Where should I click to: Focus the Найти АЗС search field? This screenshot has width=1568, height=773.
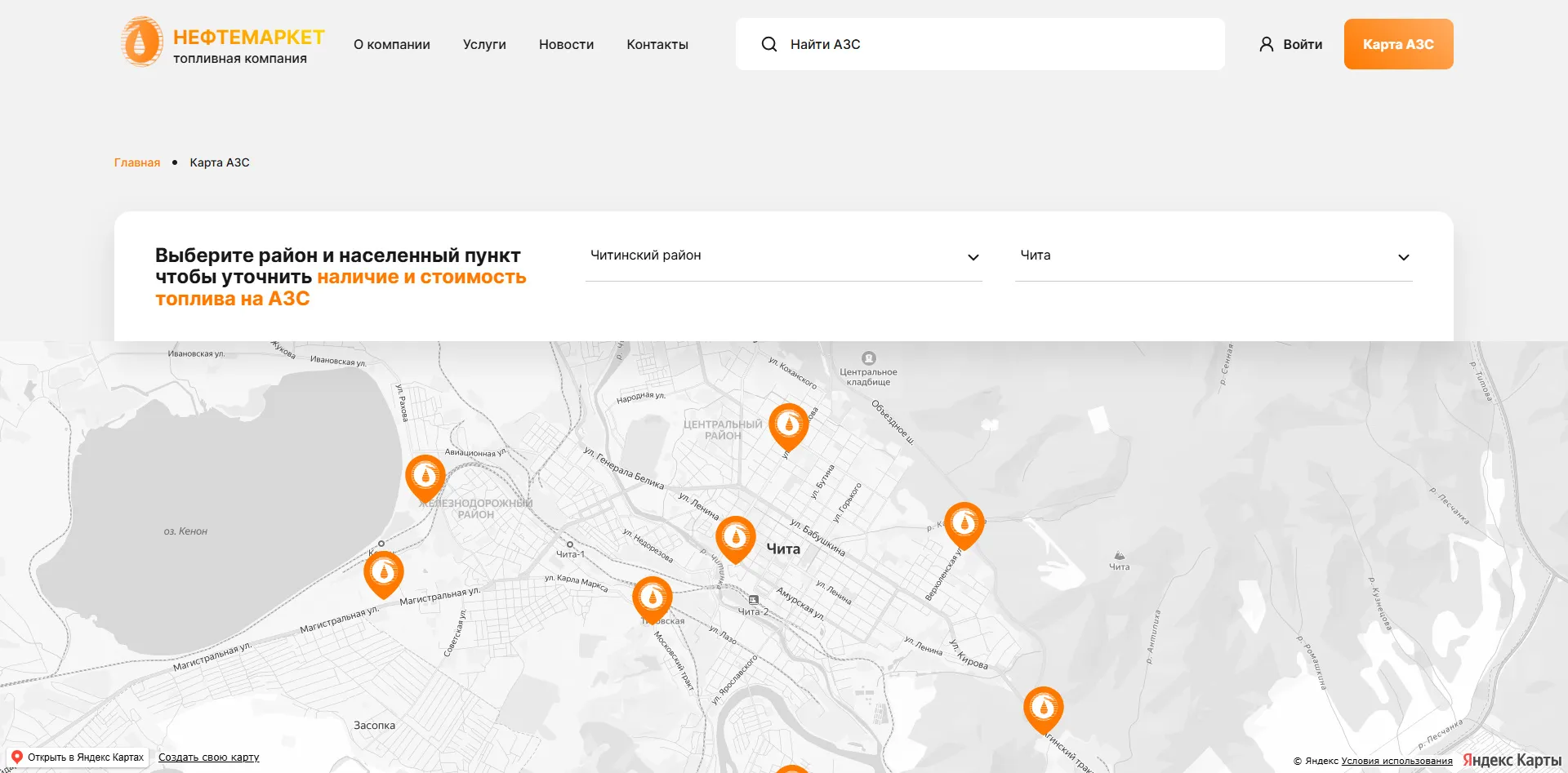click(x=980, y=44)
